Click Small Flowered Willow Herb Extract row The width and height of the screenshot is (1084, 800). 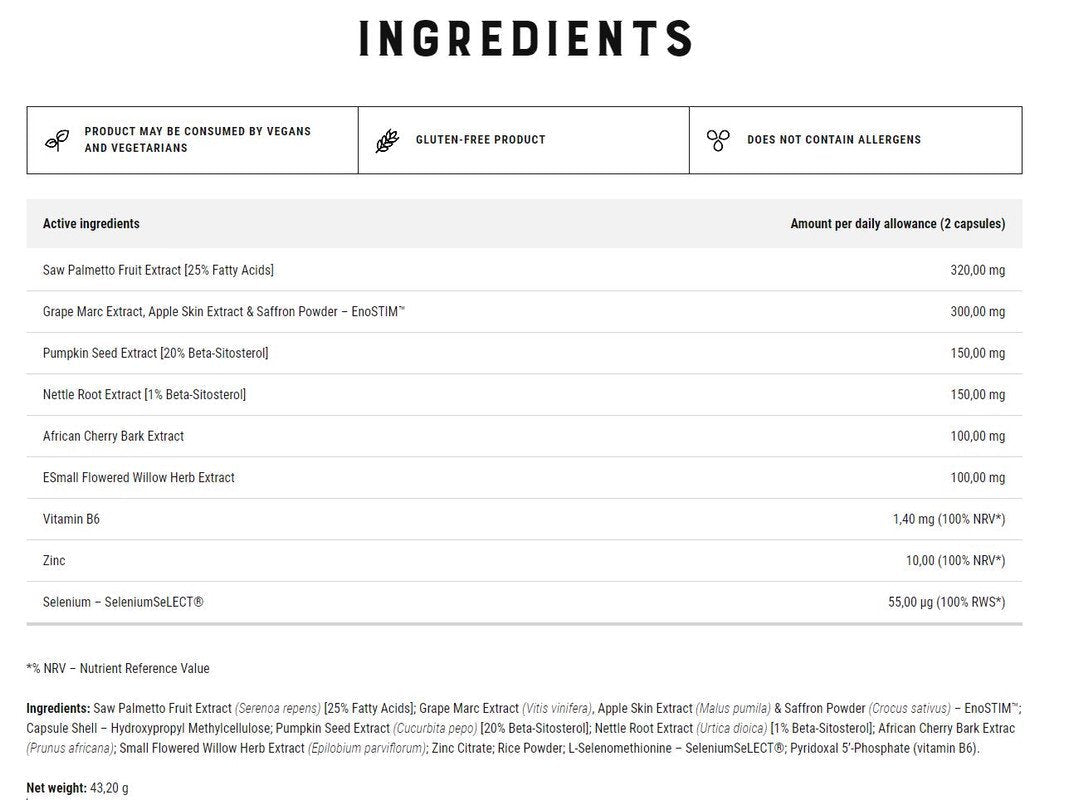(x=138, y=478)
